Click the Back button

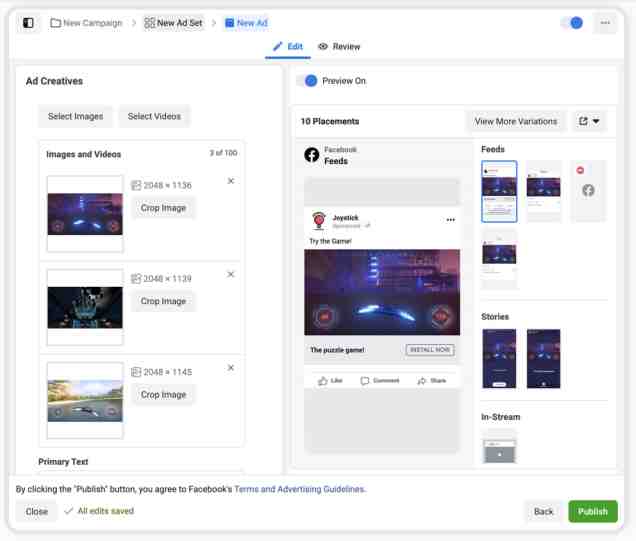[x=544, y=511]
